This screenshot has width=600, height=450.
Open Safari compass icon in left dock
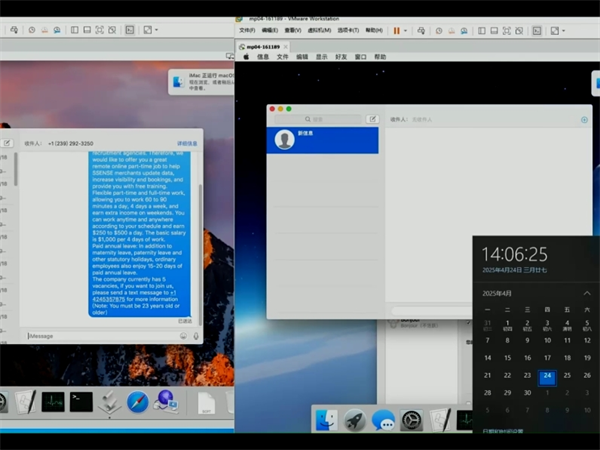click(x=137, y=402)
